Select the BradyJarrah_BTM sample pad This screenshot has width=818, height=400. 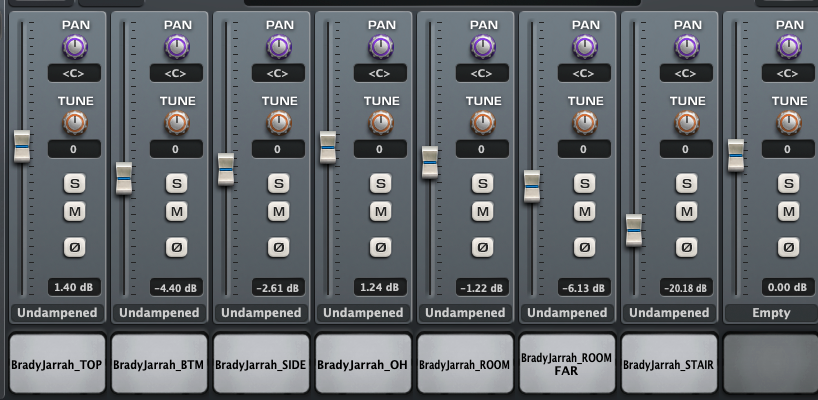tap(159, 363)
